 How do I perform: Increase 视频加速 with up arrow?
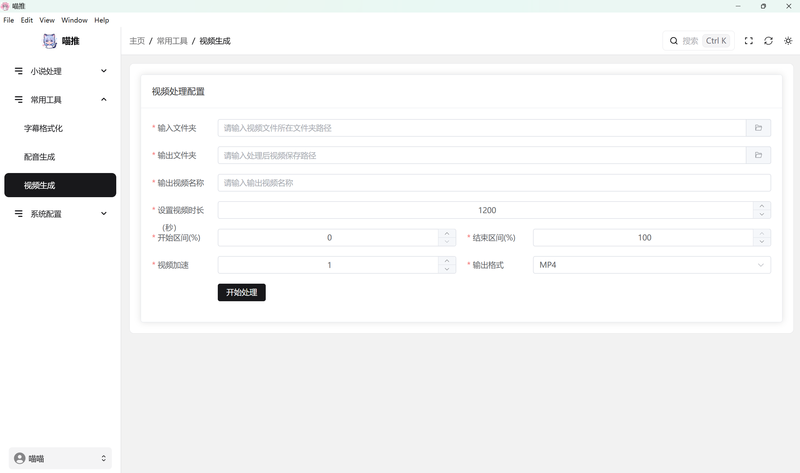tap(447, 261)
